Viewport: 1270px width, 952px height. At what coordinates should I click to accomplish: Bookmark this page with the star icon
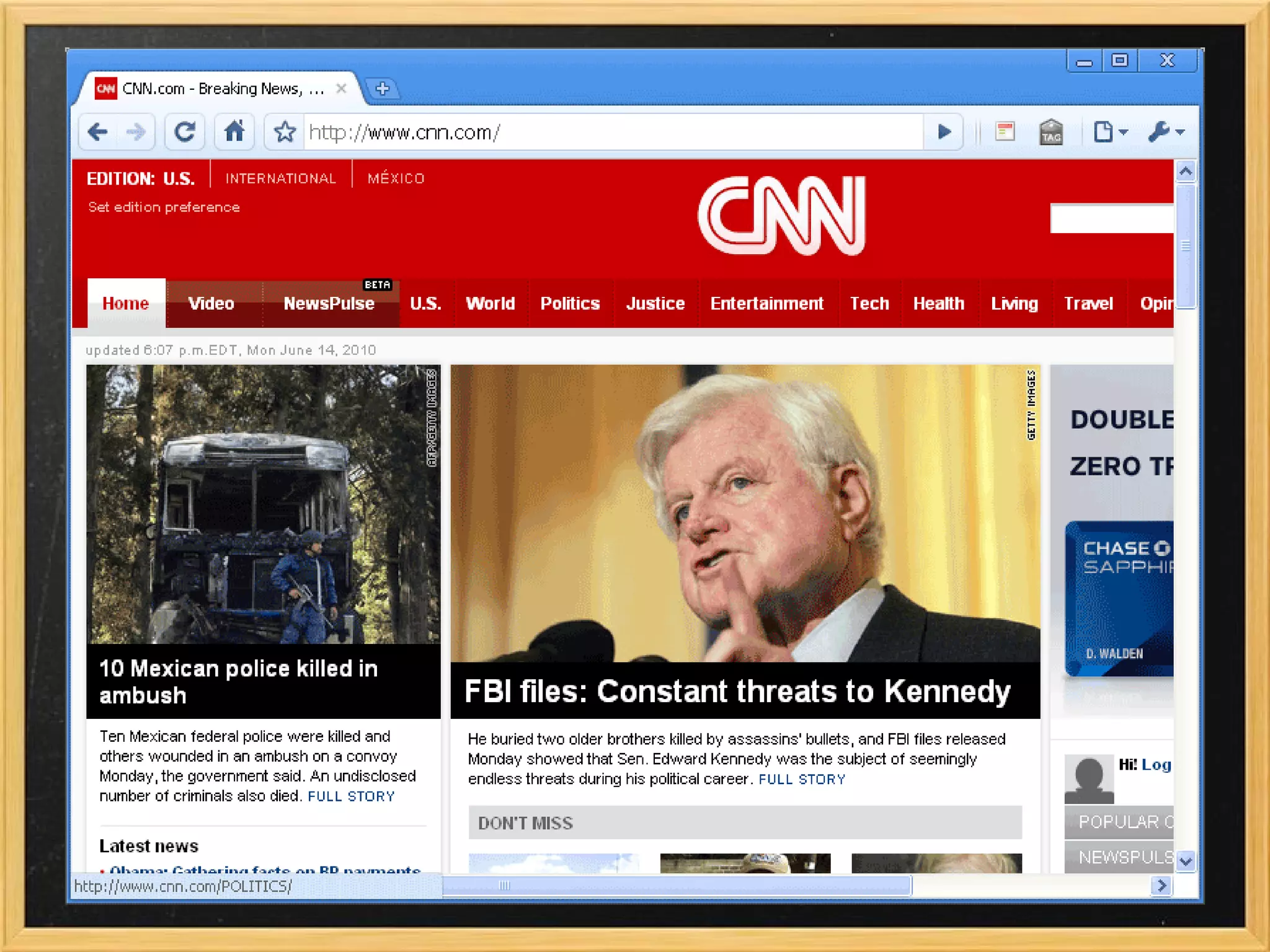pos(285,131)
